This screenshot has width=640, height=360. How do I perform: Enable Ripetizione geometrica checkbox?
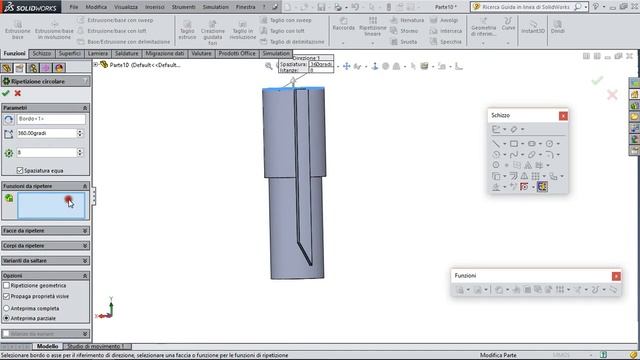[x=7, y=286]
